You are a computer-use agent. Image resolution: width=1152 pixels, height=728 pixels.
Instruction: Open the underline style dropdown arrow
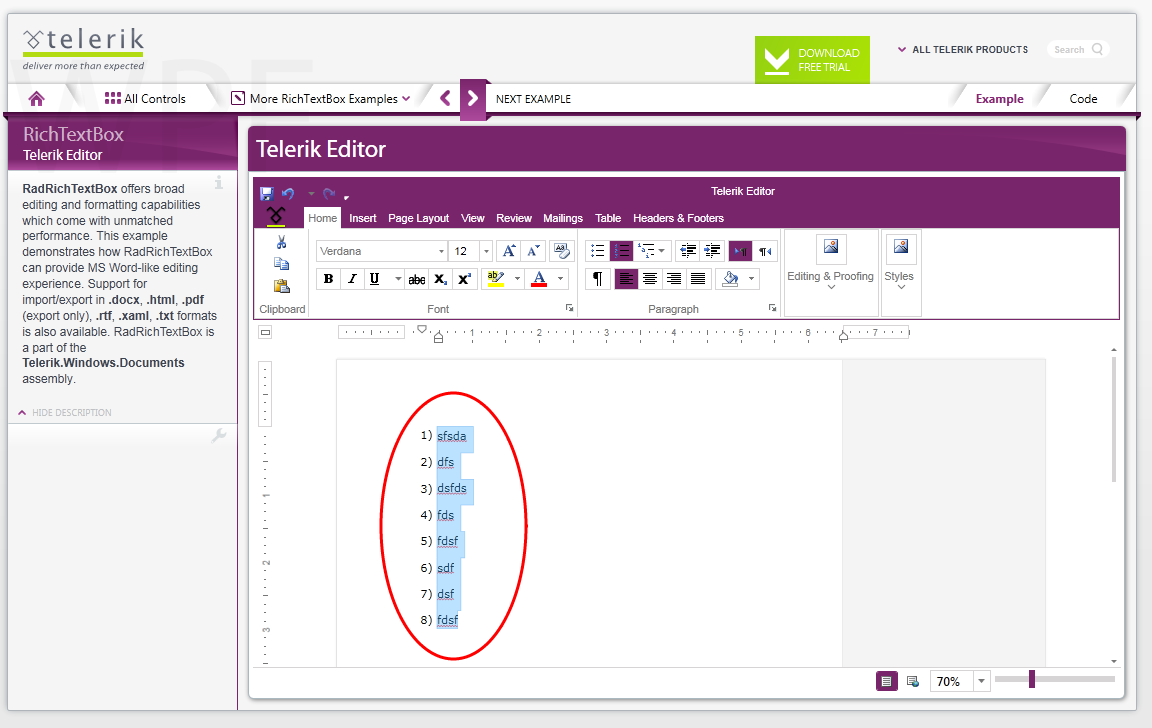coord(397,279)
